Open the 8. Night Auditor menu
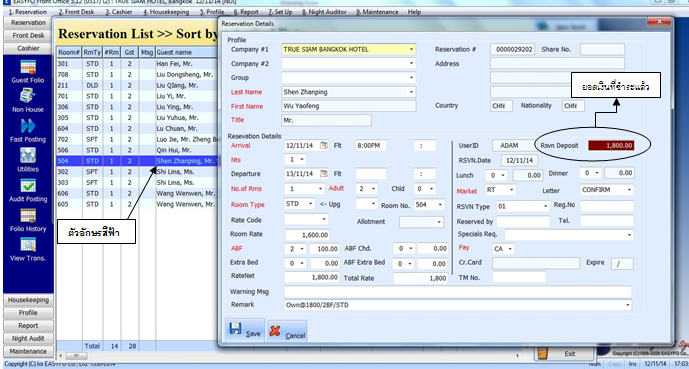The height and width of the screenshot is (369, 689). [x=324, y=12]
